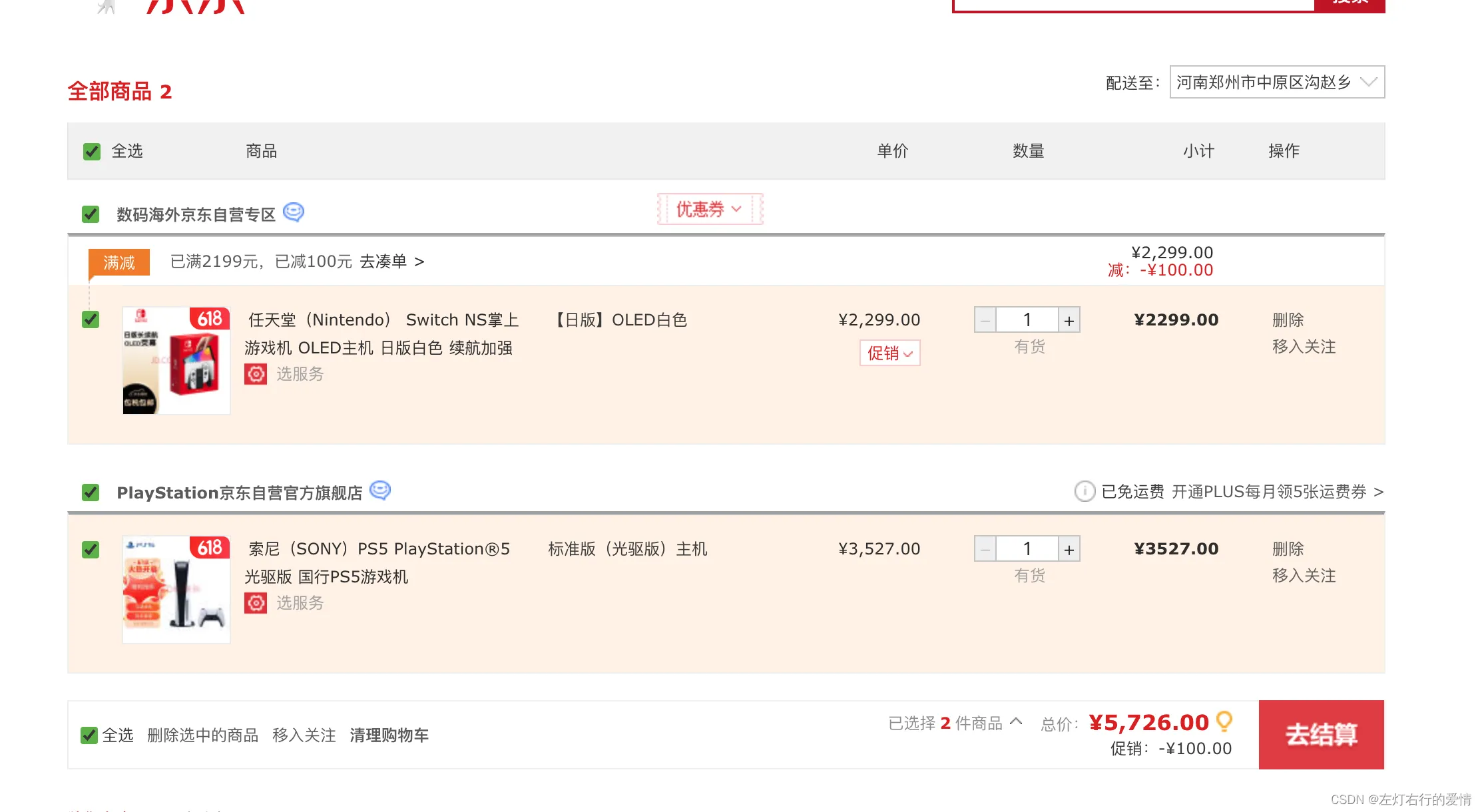Click 选服务 text under Sony PS5
The width and height of the screenshot is (1482, 812).
(300, 603)
